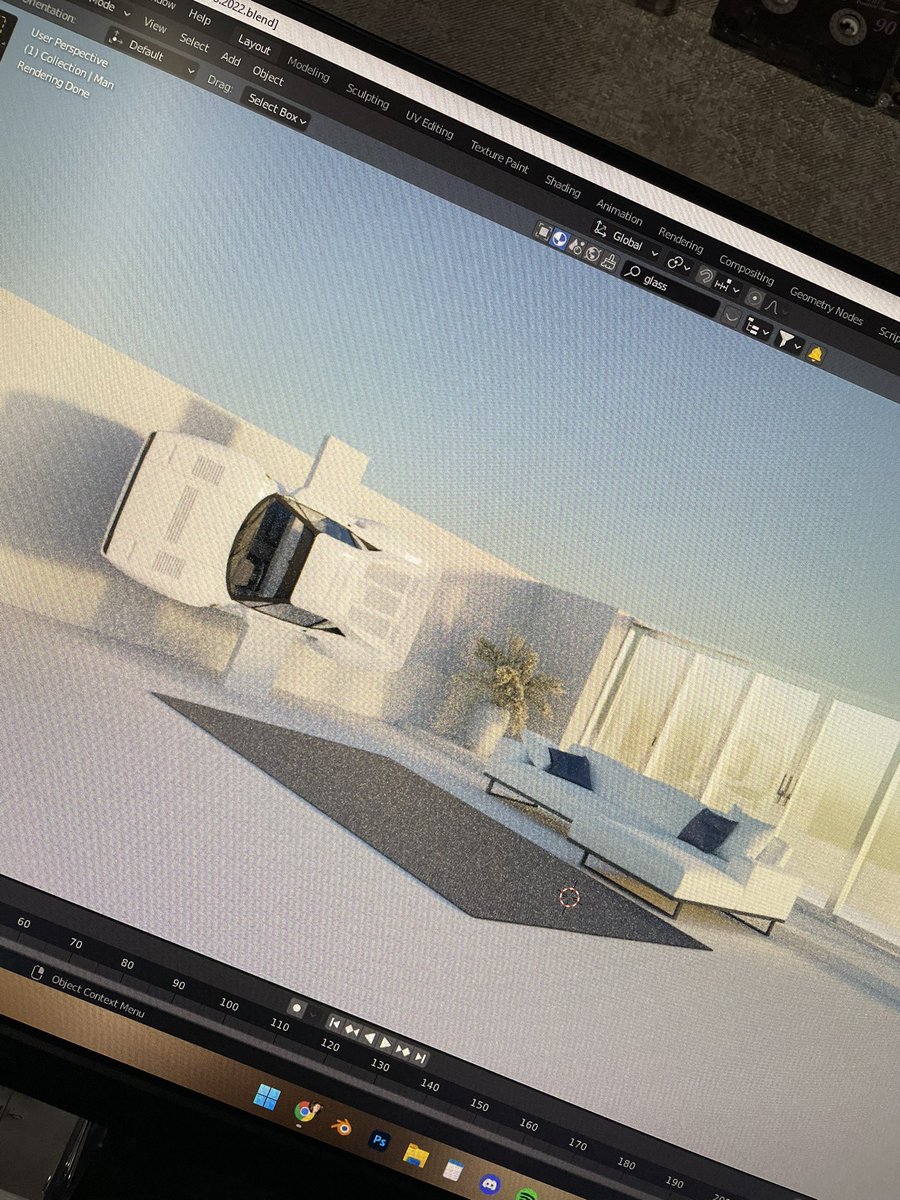Screen dimensions: 900x1200
Task: Click the yellow bell notification icon
Action: (816, 355)
